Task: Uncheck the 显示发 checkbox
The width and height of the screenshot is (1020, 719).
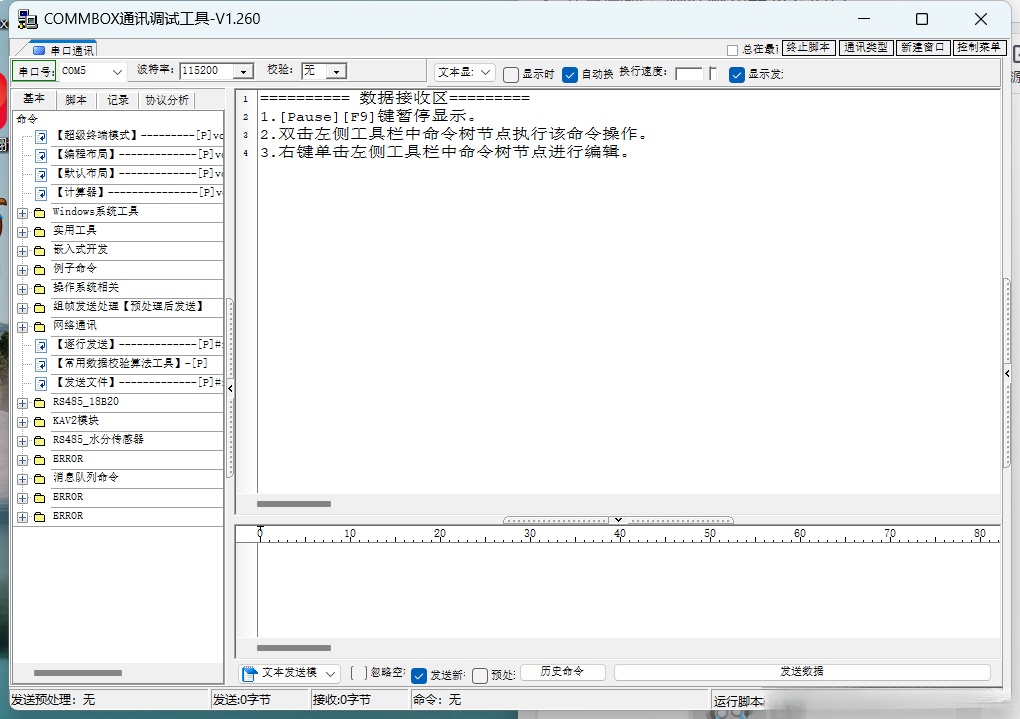Action: pyautogui.click(x=736, y=75)
